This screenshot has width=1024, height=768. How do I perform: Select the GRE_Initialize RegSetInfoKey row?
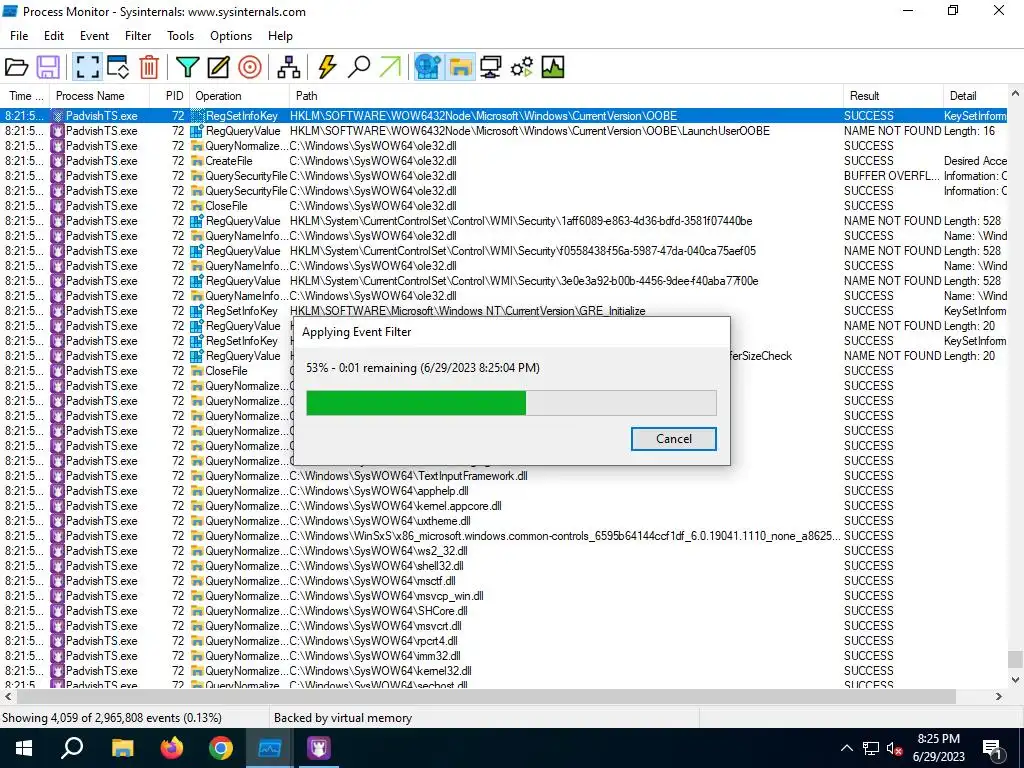point(504,311)
